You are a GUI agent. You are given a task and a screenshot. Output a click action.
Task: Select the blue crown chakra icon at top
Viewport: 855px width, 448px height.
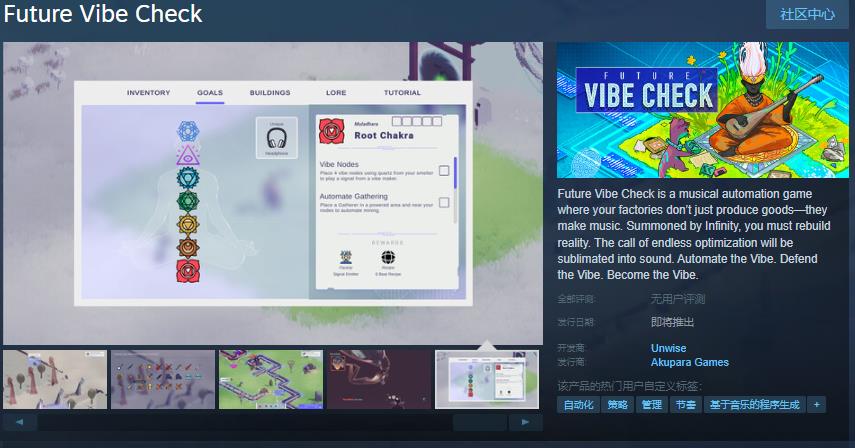click(x=188, y=131)
